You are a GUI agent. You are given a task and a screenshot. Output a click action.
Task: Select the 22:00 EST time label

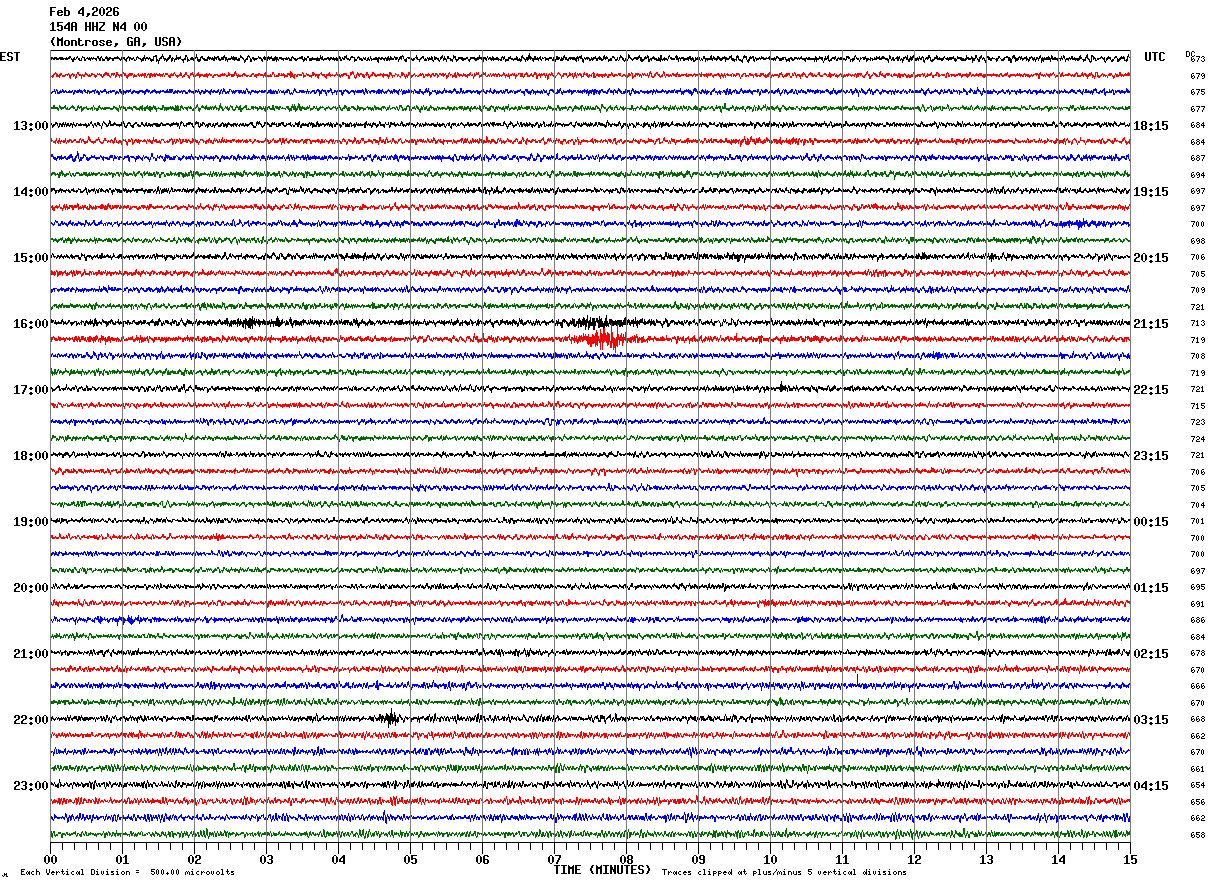(x=30, y=720)
